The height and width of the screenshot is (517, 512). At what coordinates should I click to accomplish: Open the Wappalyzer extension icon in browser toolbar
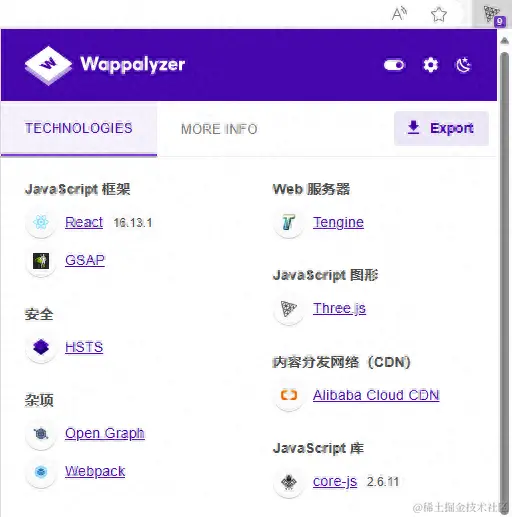click(x=493, y=14)
